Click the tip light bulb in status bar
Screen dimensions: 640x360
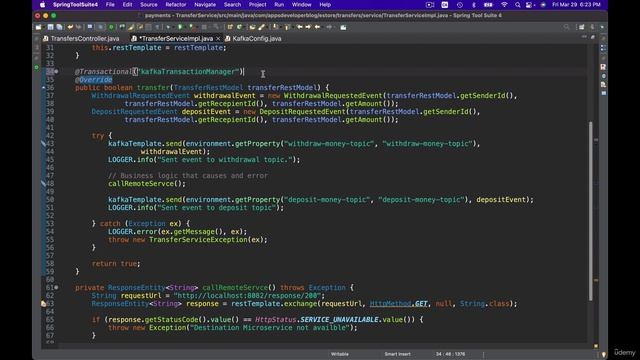[x=604, y=354]
